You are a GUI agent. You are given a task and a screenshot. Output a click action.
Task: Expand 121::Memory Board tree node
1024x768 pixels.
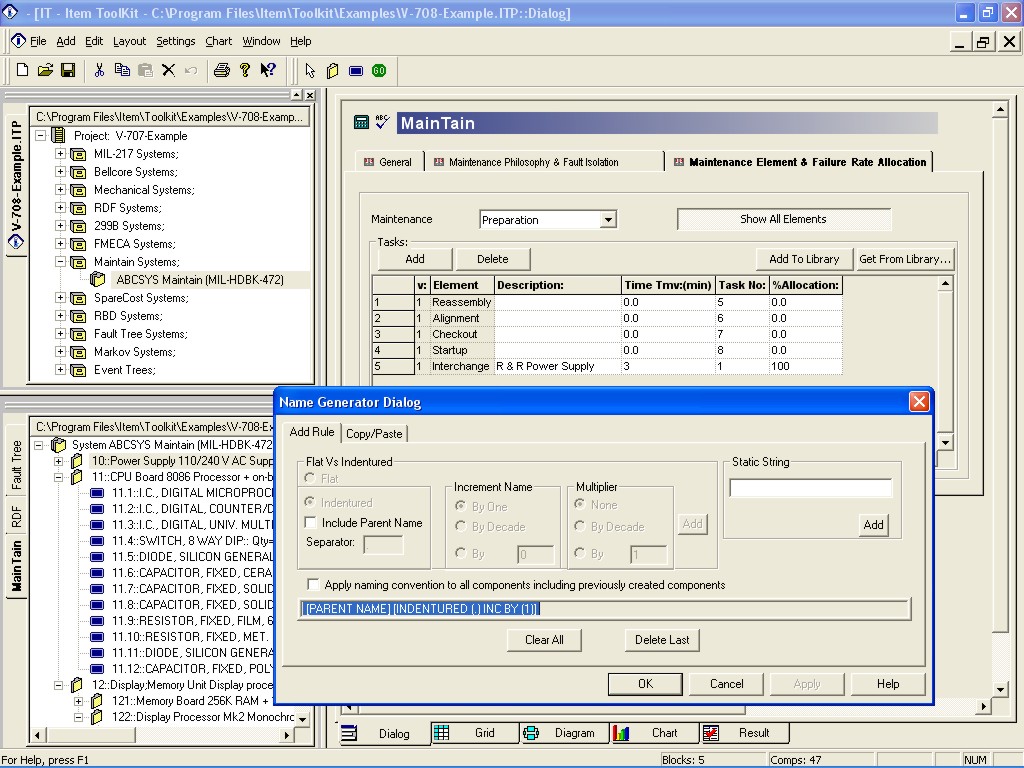pos(78,701)
